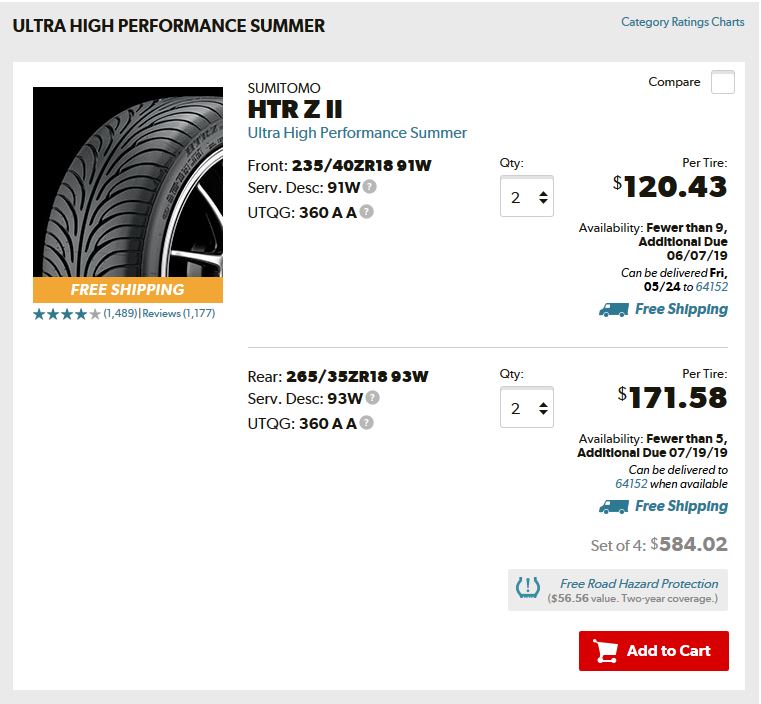Click the 64152 zip code in front tire delivery
The image size is (761, 704).
coord(711,287)
